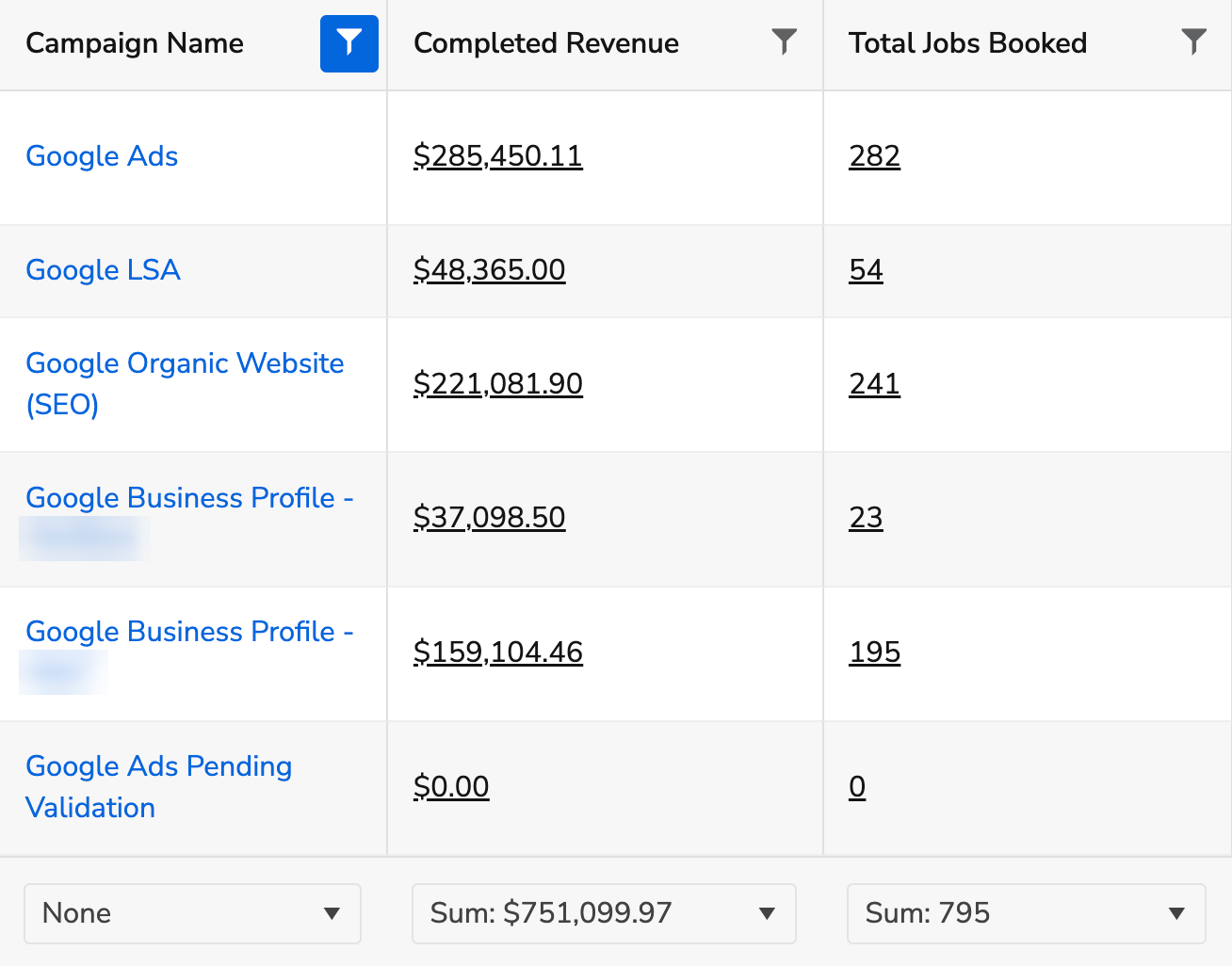Click the Completed Revenue column filter icon

[x=784, y=42]
